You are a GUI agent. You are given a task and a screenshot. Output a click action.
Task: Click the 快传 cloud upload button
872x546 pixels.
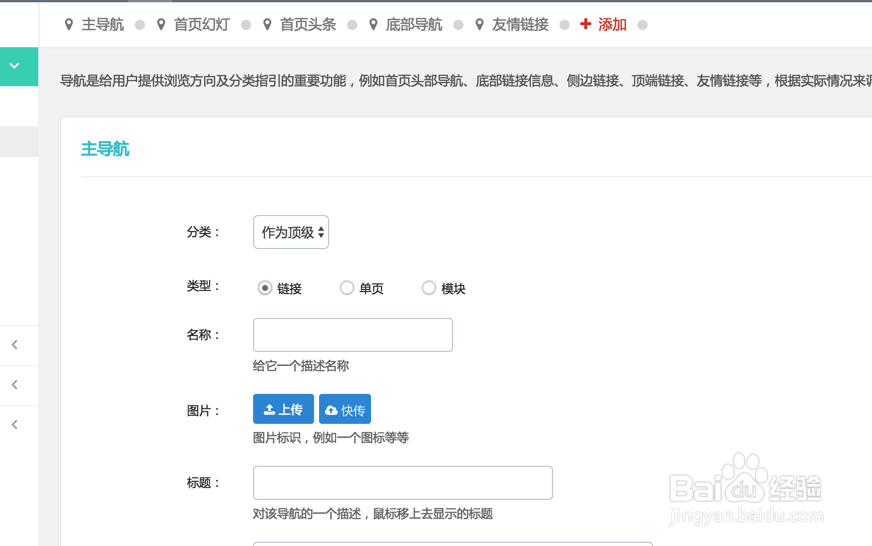click(x=345, y=409)
